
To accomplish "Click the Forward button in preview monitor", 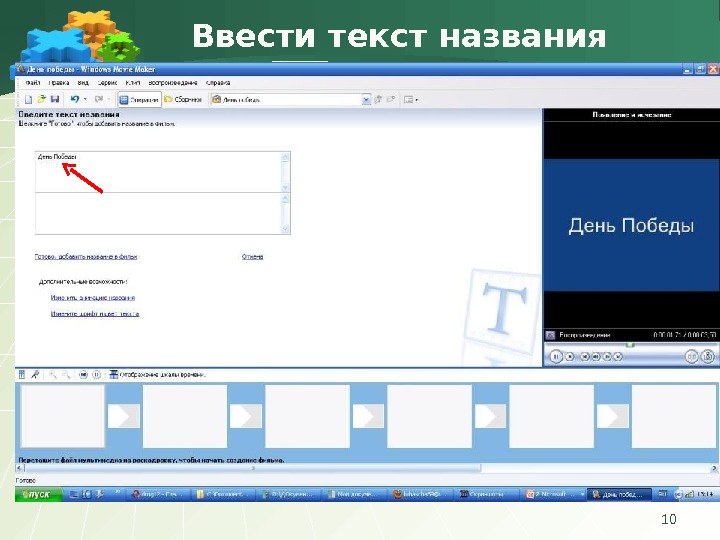I will coord(618,356).
